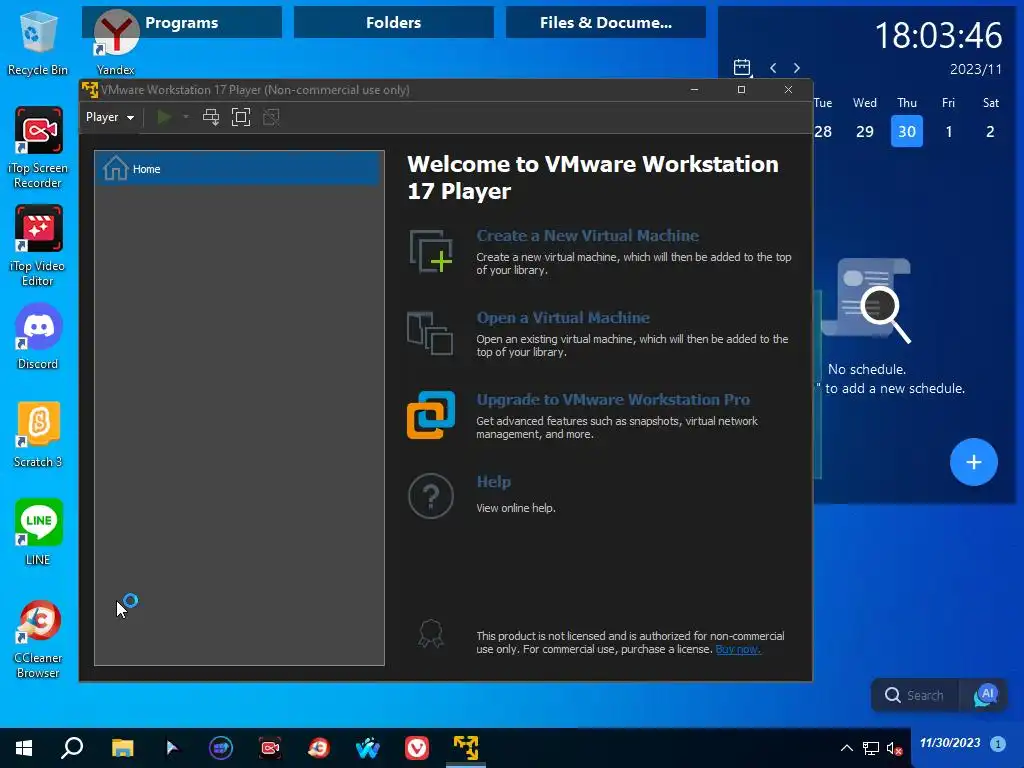Click the question mark Help icon
Viewport: 1024px width, 768px height.
pos(431,496)
